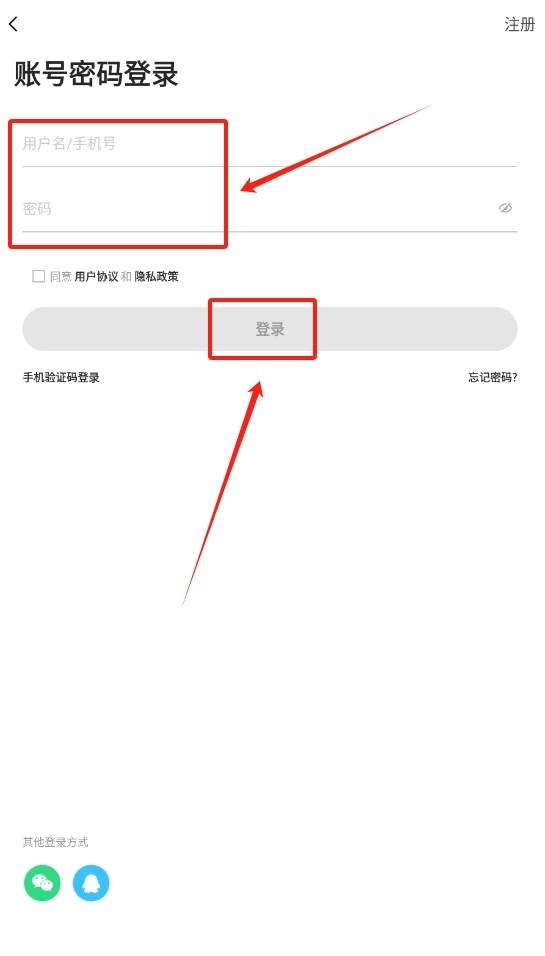Switch to 手机验证码登录
545x956 pixels.
click(x=61, y=377)
